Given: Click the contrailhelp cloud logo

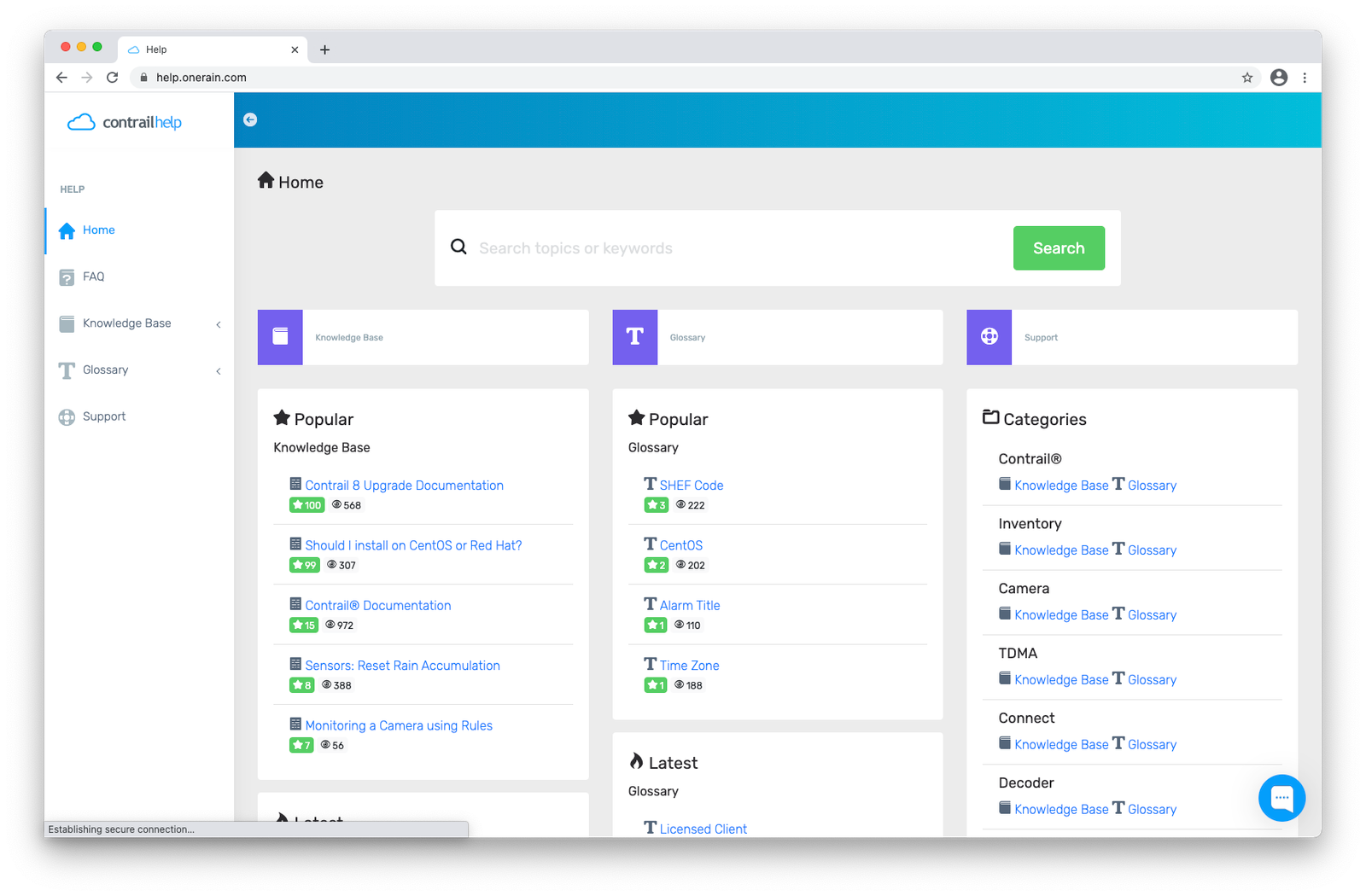Looking at the screenshot, I should click(125, 122).
